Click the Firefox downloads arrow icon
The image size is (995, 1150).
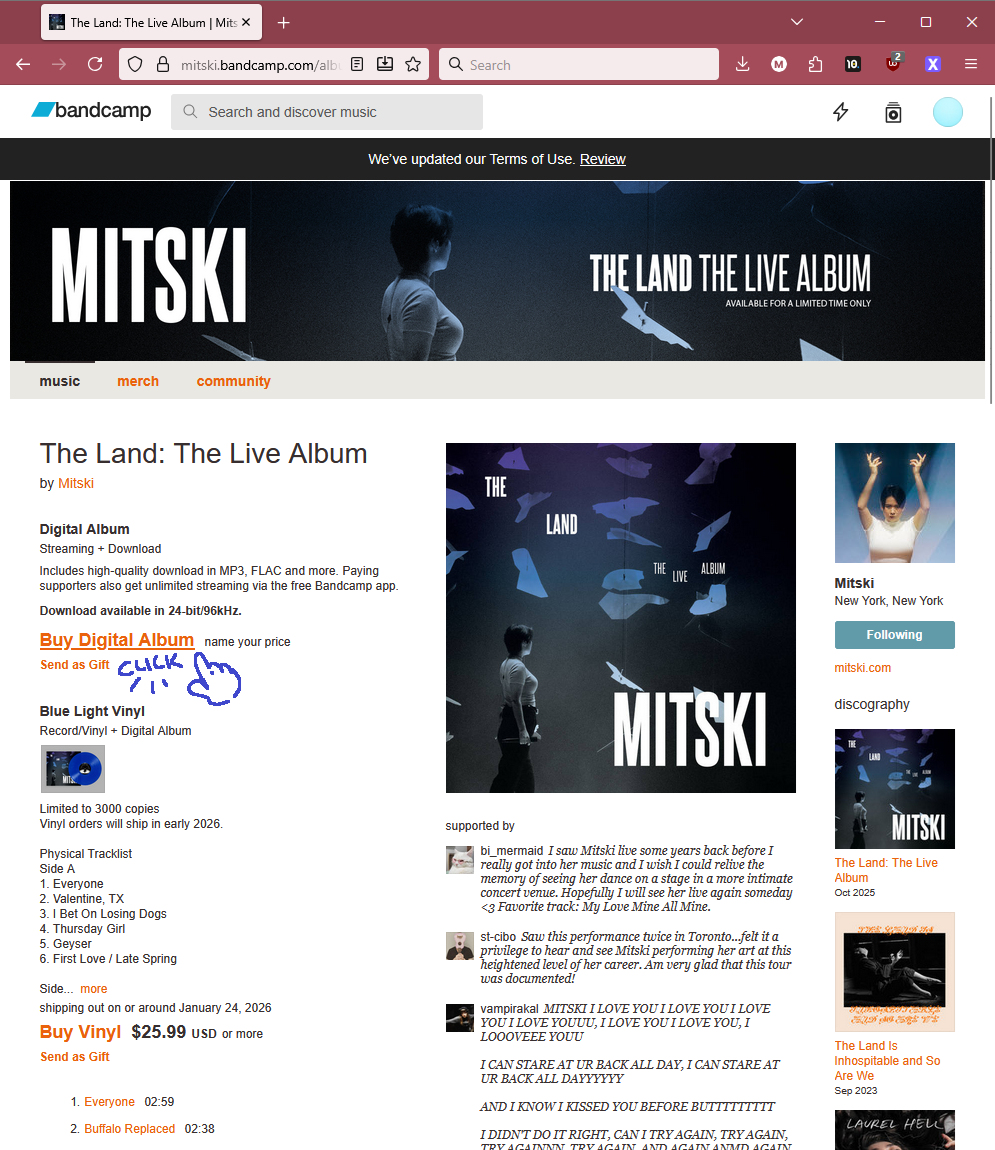742,65
